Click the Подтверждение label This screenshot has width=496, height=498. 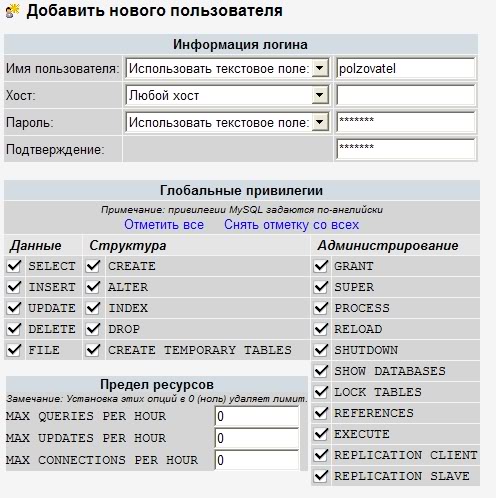[55, 149]
